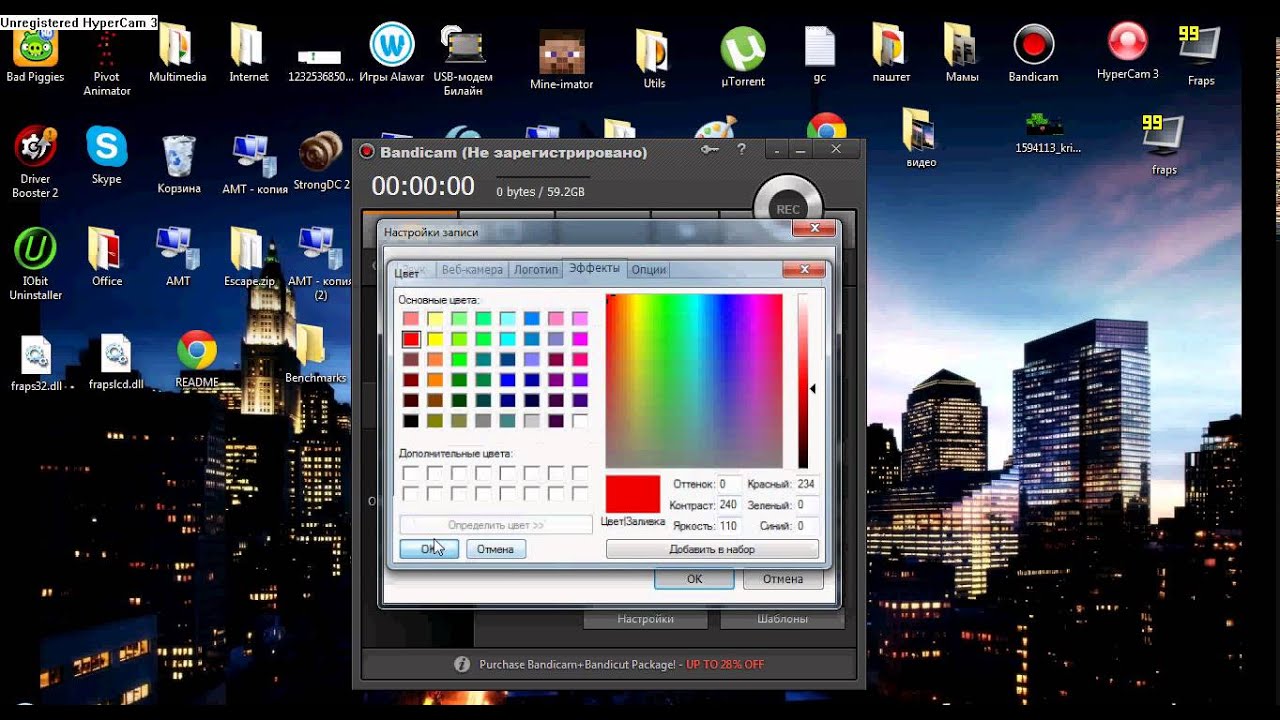This screenshot has width=1280, height=720.
Task: Click the luminosity slider arrow marker
Action: [813, 388]
